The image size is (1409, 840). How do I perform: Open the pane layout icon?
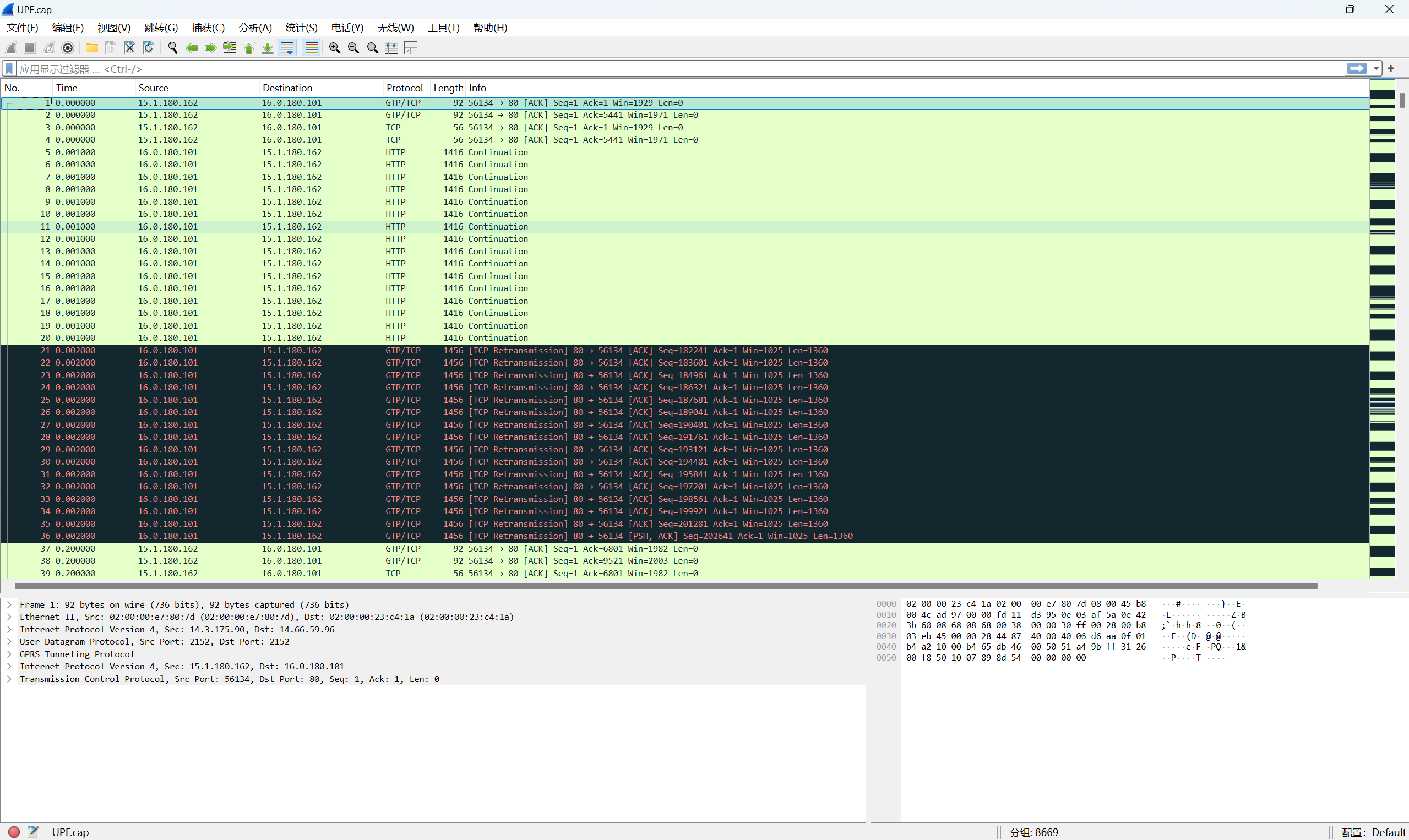(x=411, y=48)
